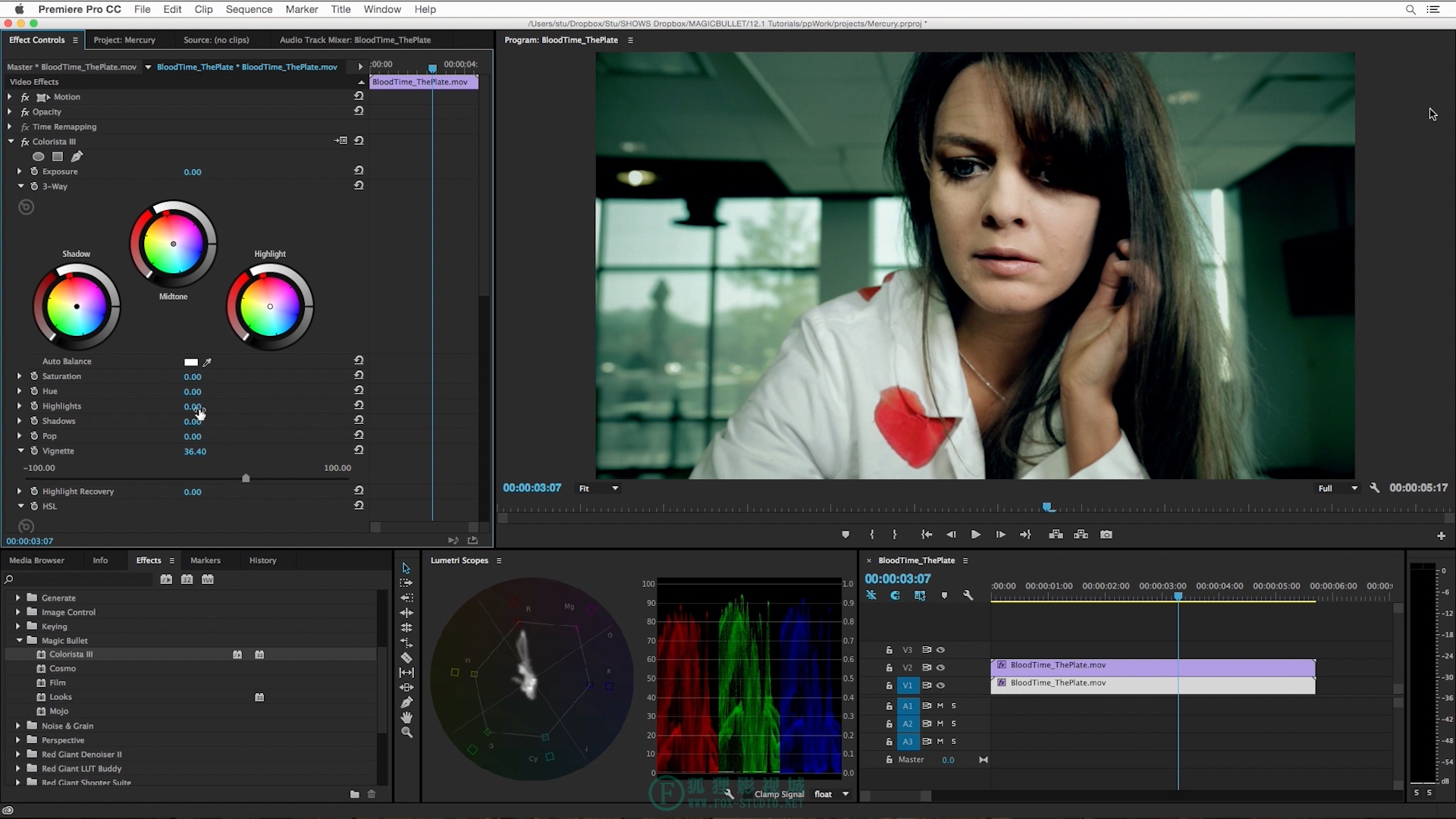Step forward one frame
This screenshot has width=1456, height=819.
[1001, 535]
